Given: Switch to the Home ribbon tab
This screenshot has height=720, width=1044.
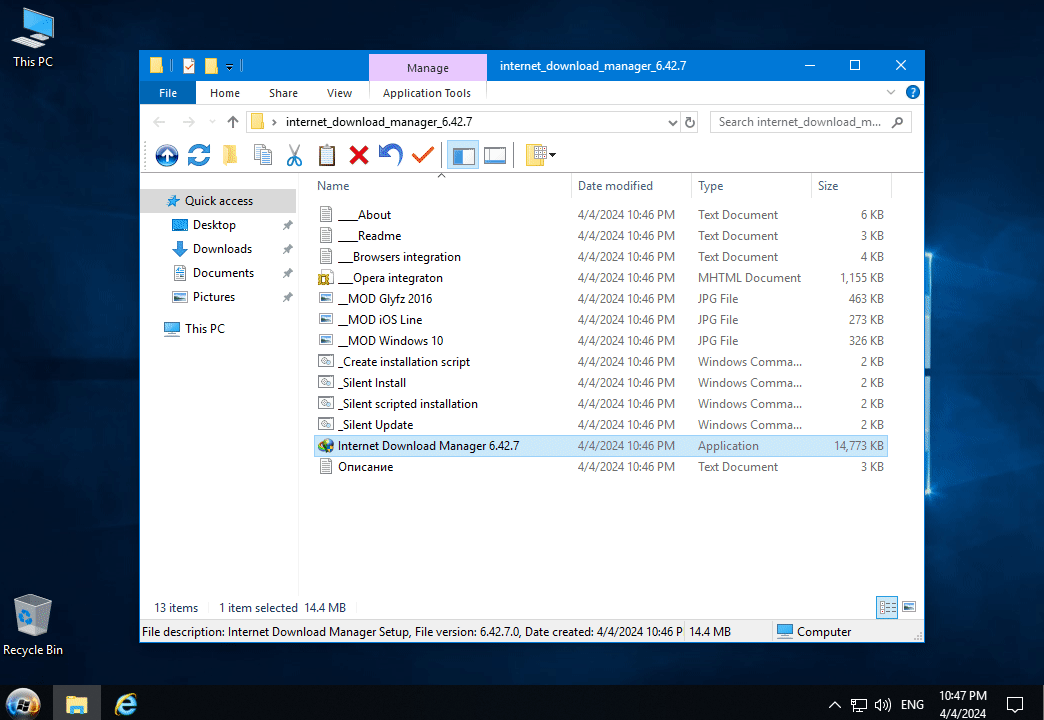Looking at the screenshot, I should click(224, 93).
